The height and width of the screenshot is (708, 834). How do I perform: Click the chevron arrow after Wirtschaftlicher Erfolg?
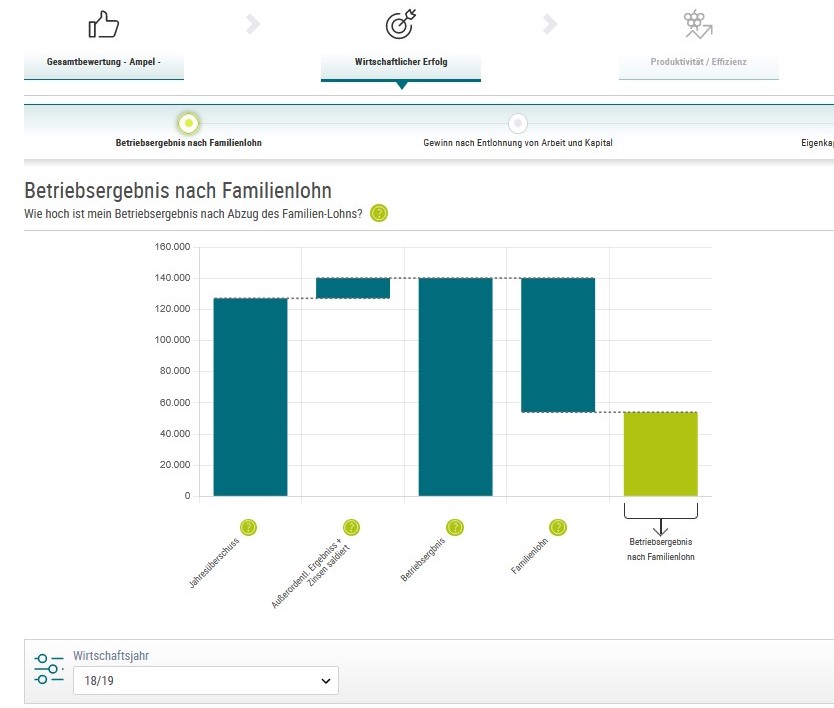click(x=550, y=24)
